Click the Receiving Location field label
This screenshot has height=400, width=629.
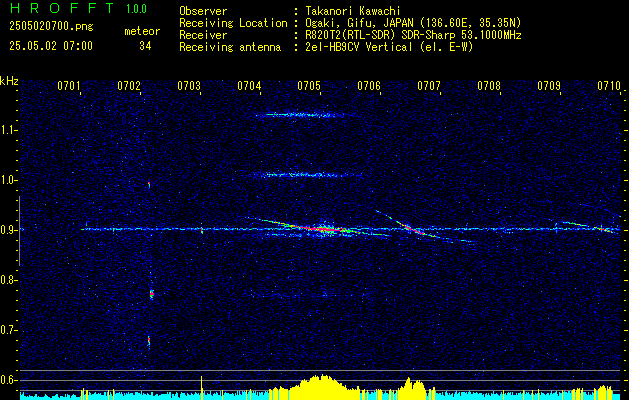click(x=233, y=23)
